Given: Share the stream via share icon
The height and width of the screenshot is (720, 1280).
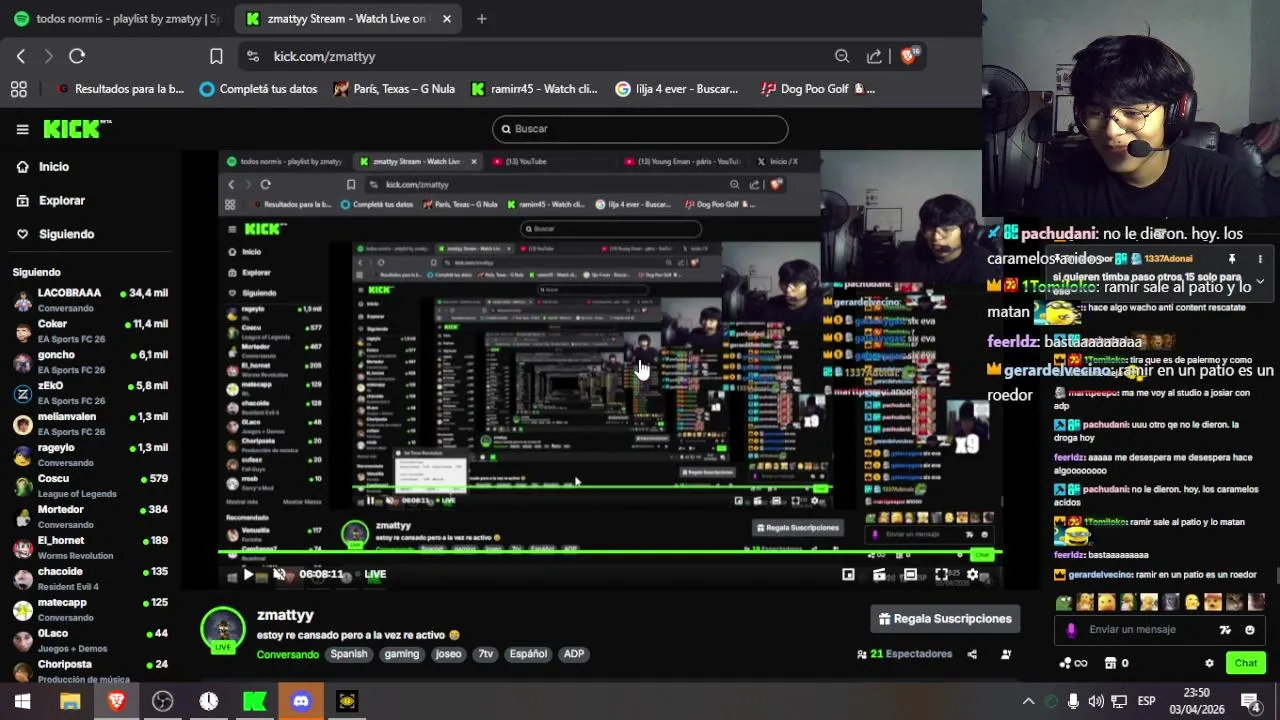Looking at the screenshot, I should click(x=972, y=655).
